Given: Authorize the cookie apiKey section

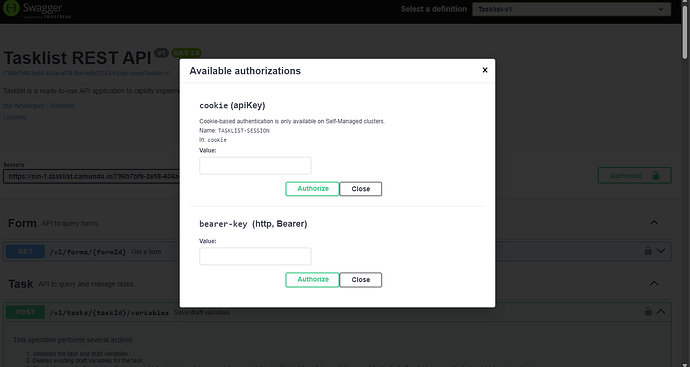Looking at the screenshot, I should pos(312,189).
